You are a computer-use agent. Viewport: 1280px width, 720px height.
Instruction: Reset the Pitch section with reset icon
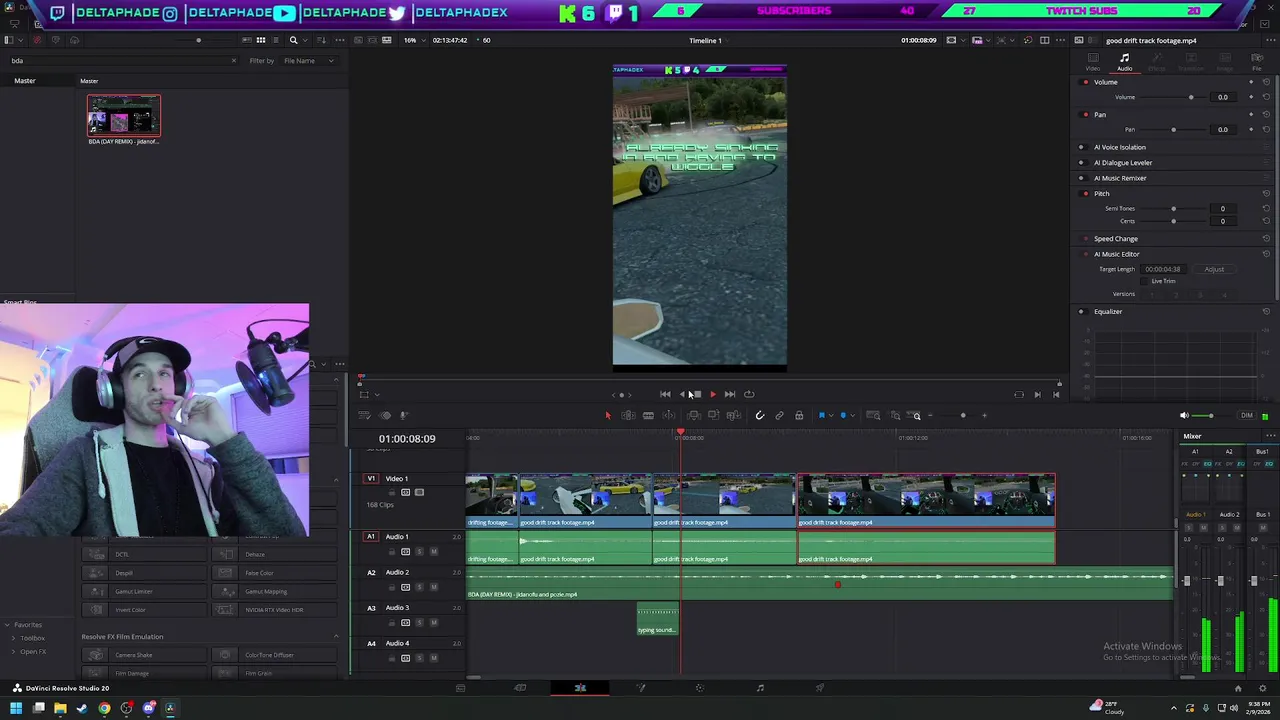pos(1266,194)
